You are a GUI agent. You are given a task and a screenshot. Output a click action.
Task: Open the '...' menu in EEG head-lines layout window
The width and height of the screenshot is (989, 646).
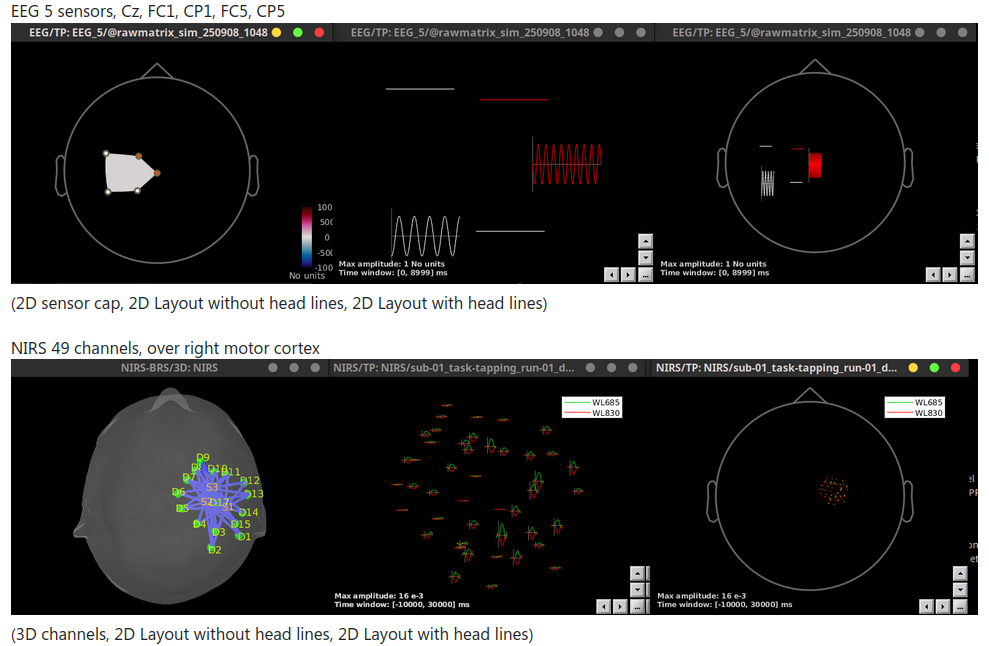tap(966, 274)
